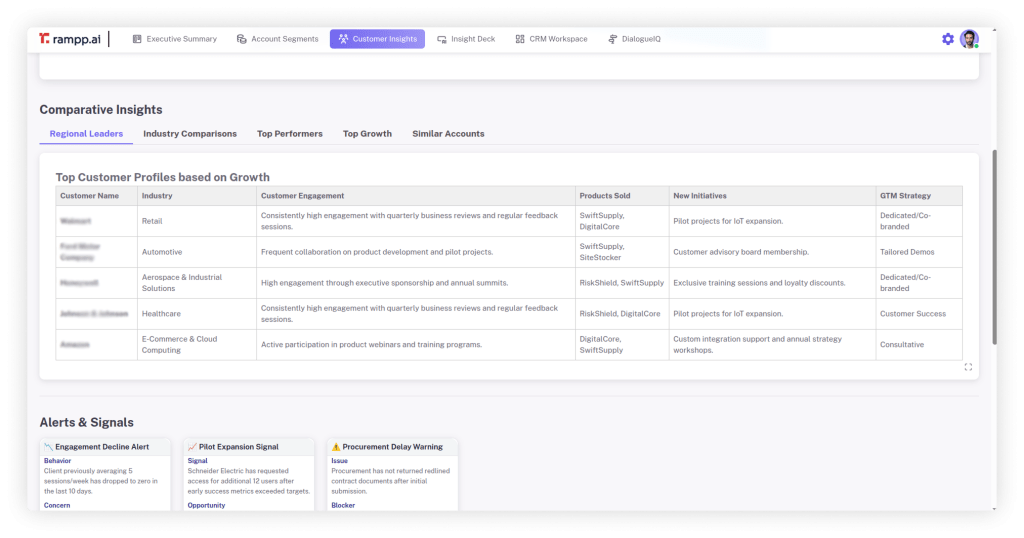
Task: Expand the table using fullscreen icon
Action: coord(968,367)
